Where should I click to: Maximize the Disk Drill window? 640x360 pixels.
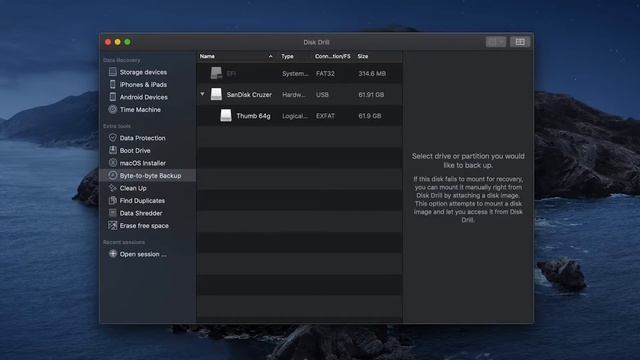click(127, 42)
